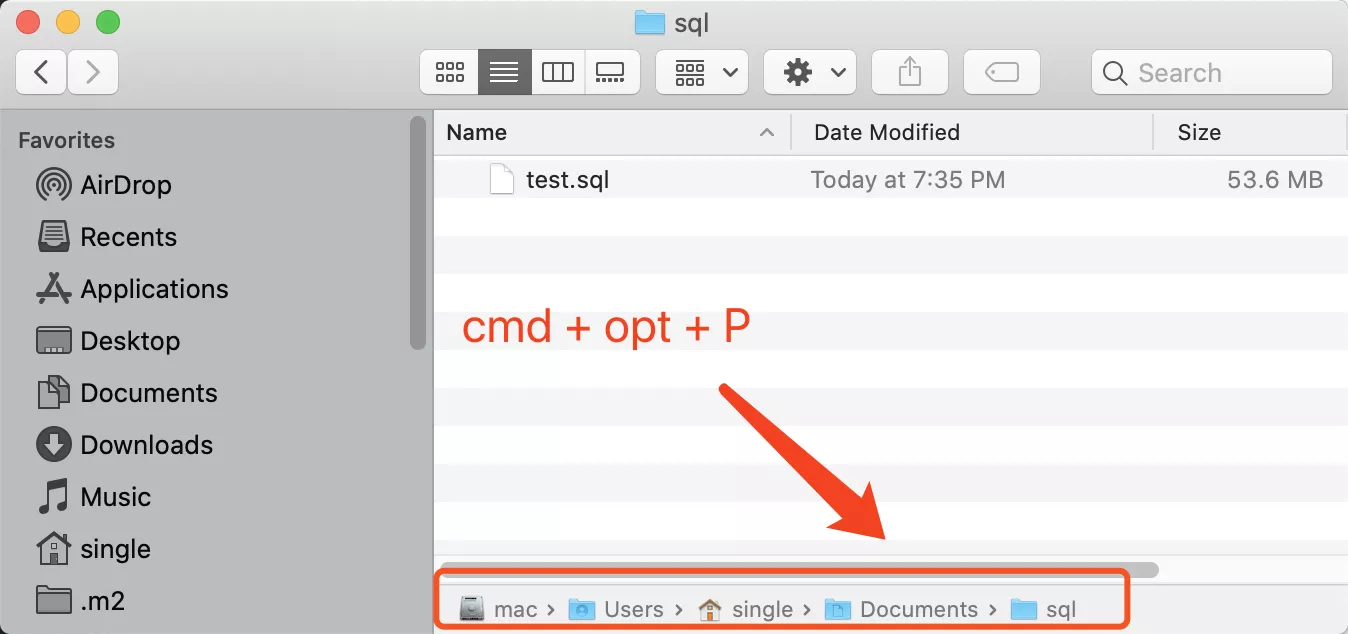Click the sql folder icon in title bar
The width and height of the screenshot is (1348, 634).
click(650, 22)
